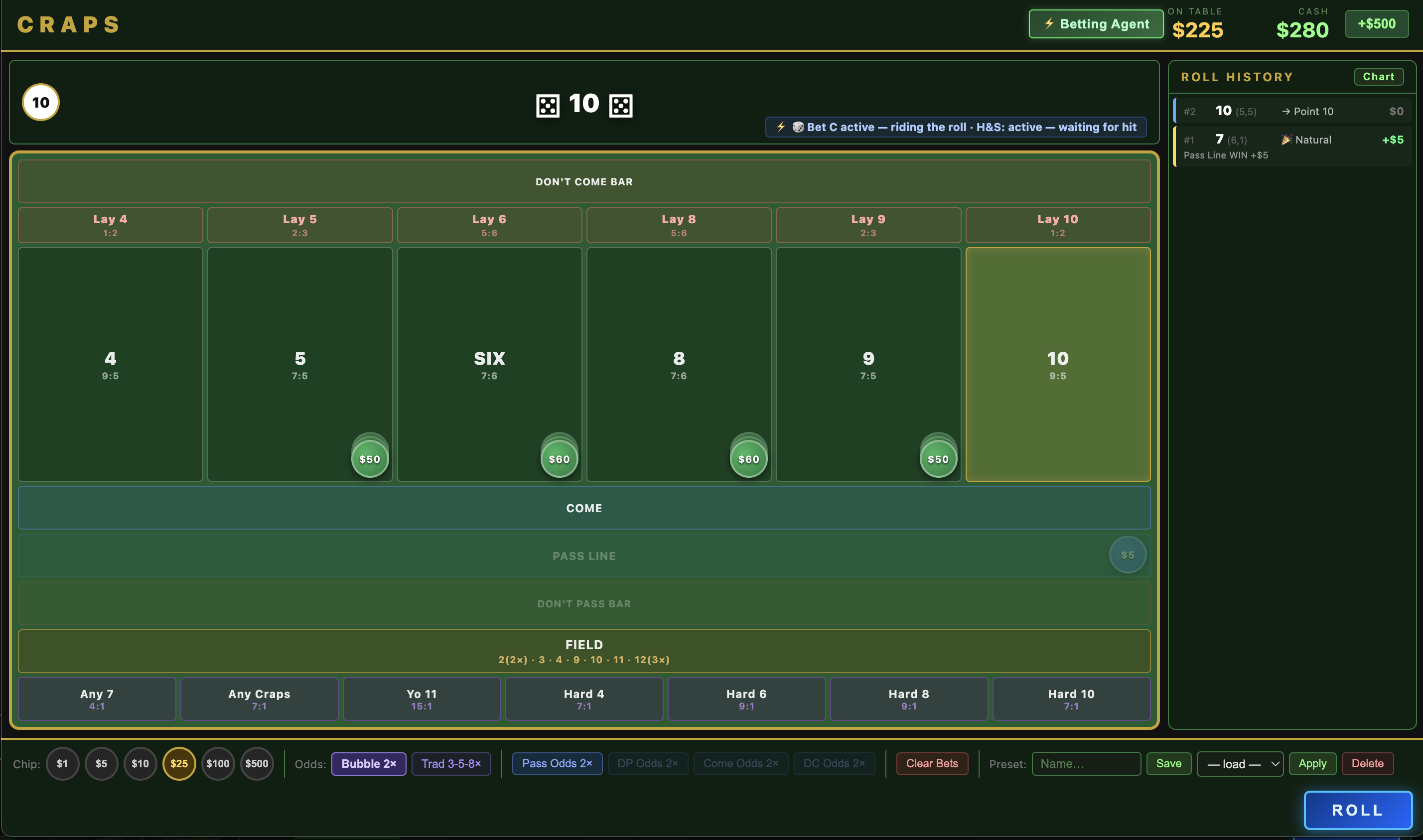Viewport: 1423px width, 840px height.
Task: Place a Yo 11 bet
Action: [x=422, y=699]
